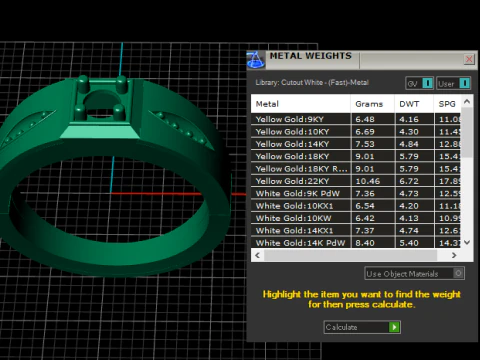This screenshot has width=480, height=360.
Task: Close the Metal Weights panel
Action: click(469, 59)
